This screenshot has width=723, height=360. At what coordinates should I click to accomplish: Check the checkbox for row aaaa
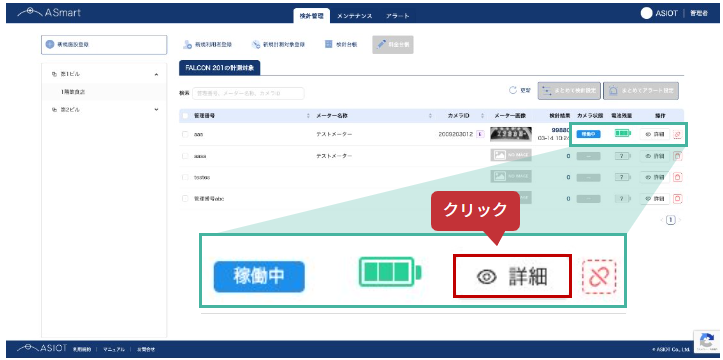tap(185, 156)
